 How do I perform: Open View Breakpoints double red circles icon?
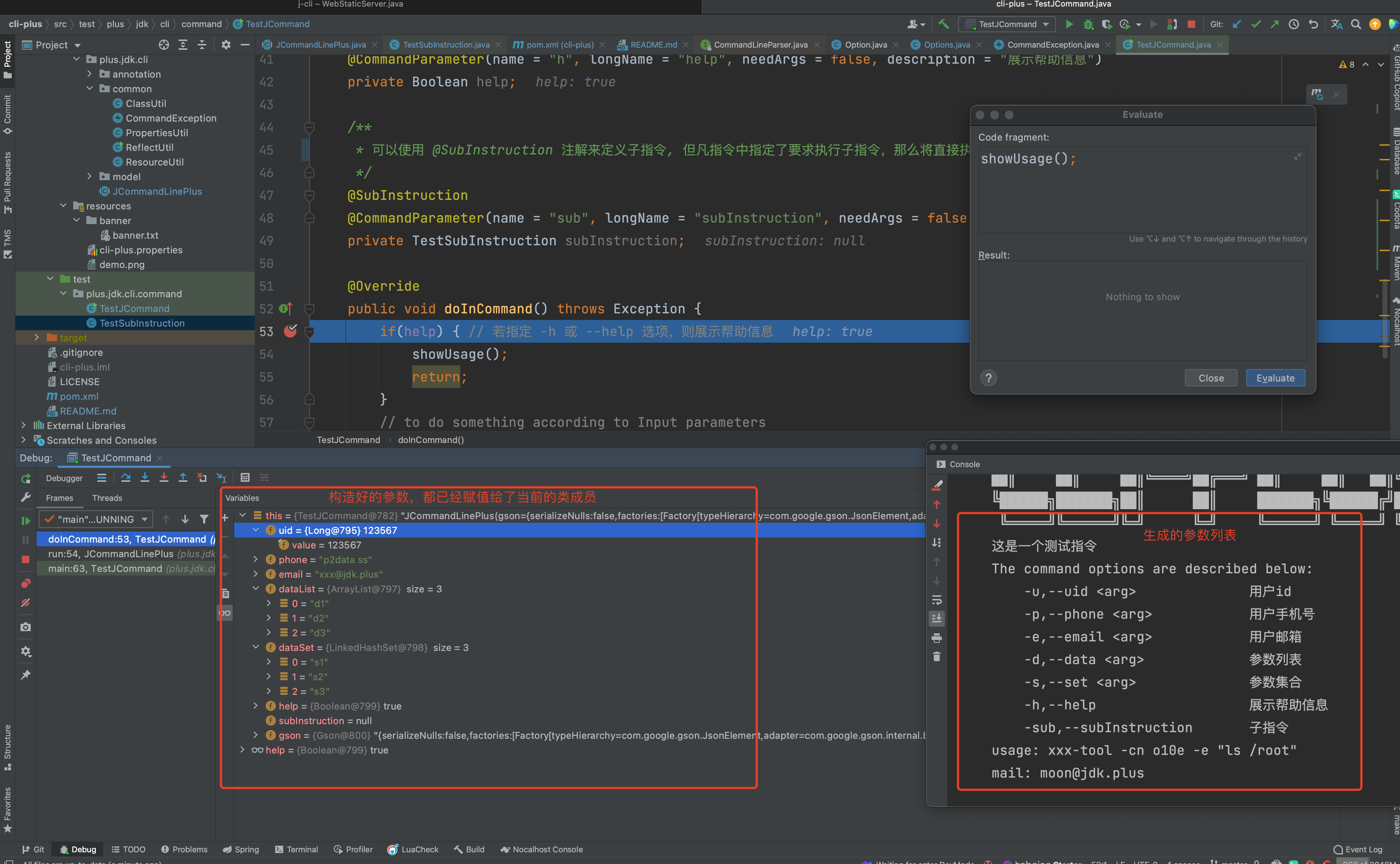[x=26, y=584]
